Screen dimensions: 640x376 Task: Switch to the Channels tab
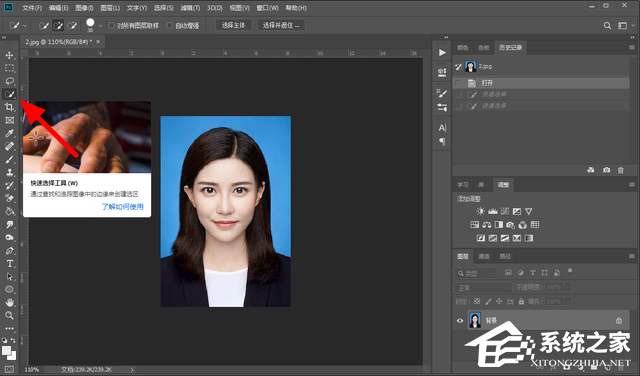[x=484, y=256]
